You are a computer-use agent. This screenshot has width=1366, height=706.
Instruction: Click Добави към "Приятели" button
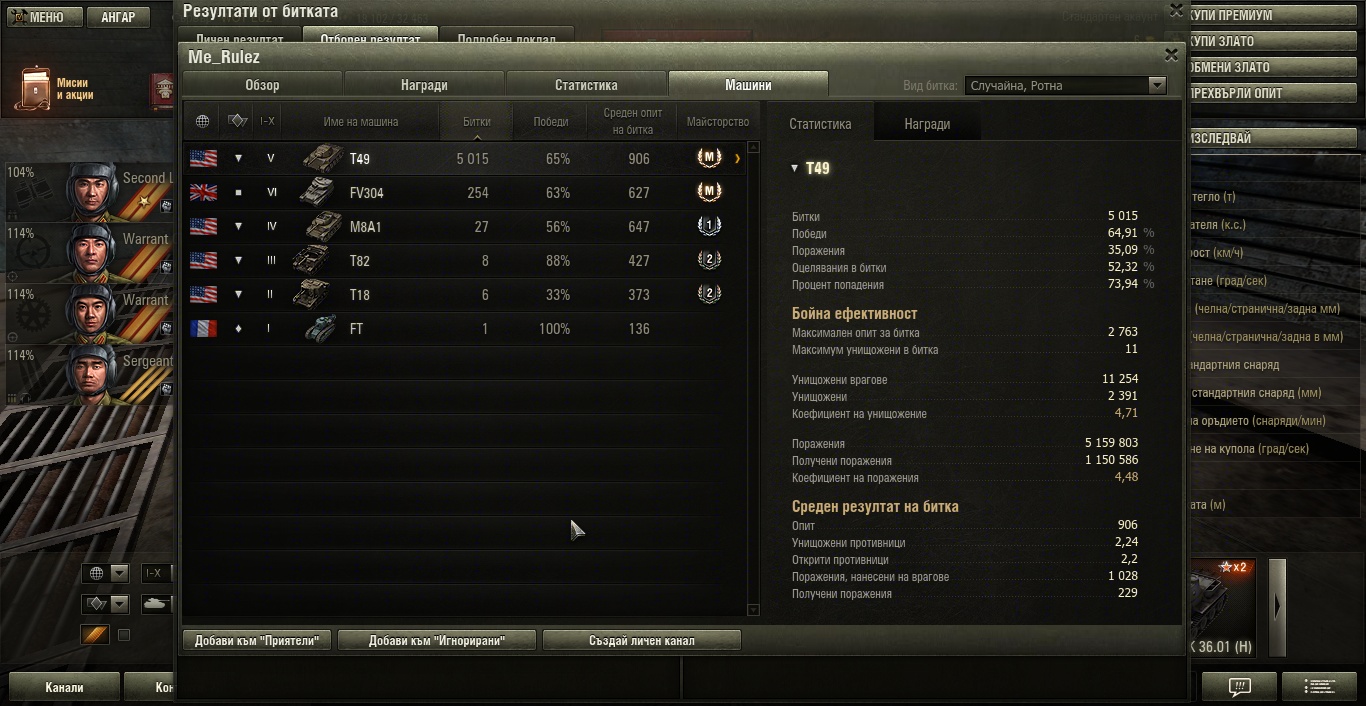[x=257, y=640]
